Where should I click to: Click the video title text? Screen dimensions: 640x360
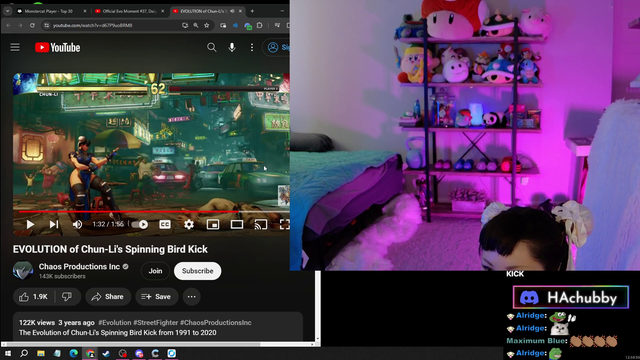[110, 249]
